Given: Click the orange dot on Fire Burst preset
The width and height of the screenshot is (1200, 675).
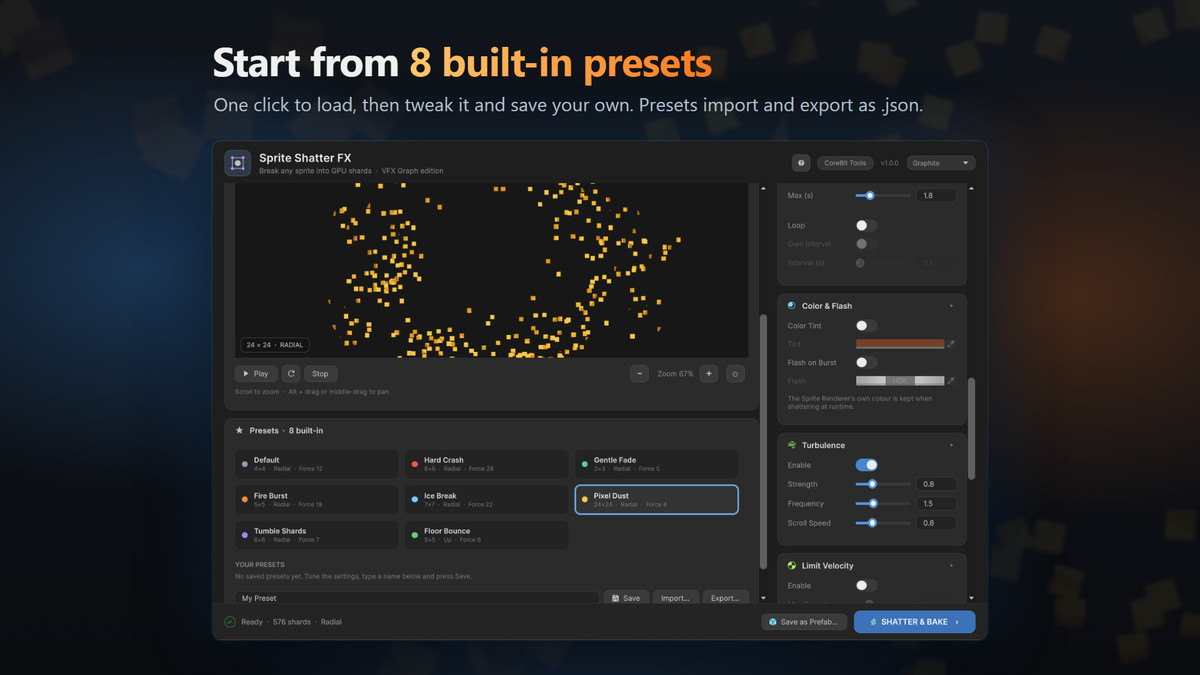Looking at the screenshot, I should (x=245, y=499).
